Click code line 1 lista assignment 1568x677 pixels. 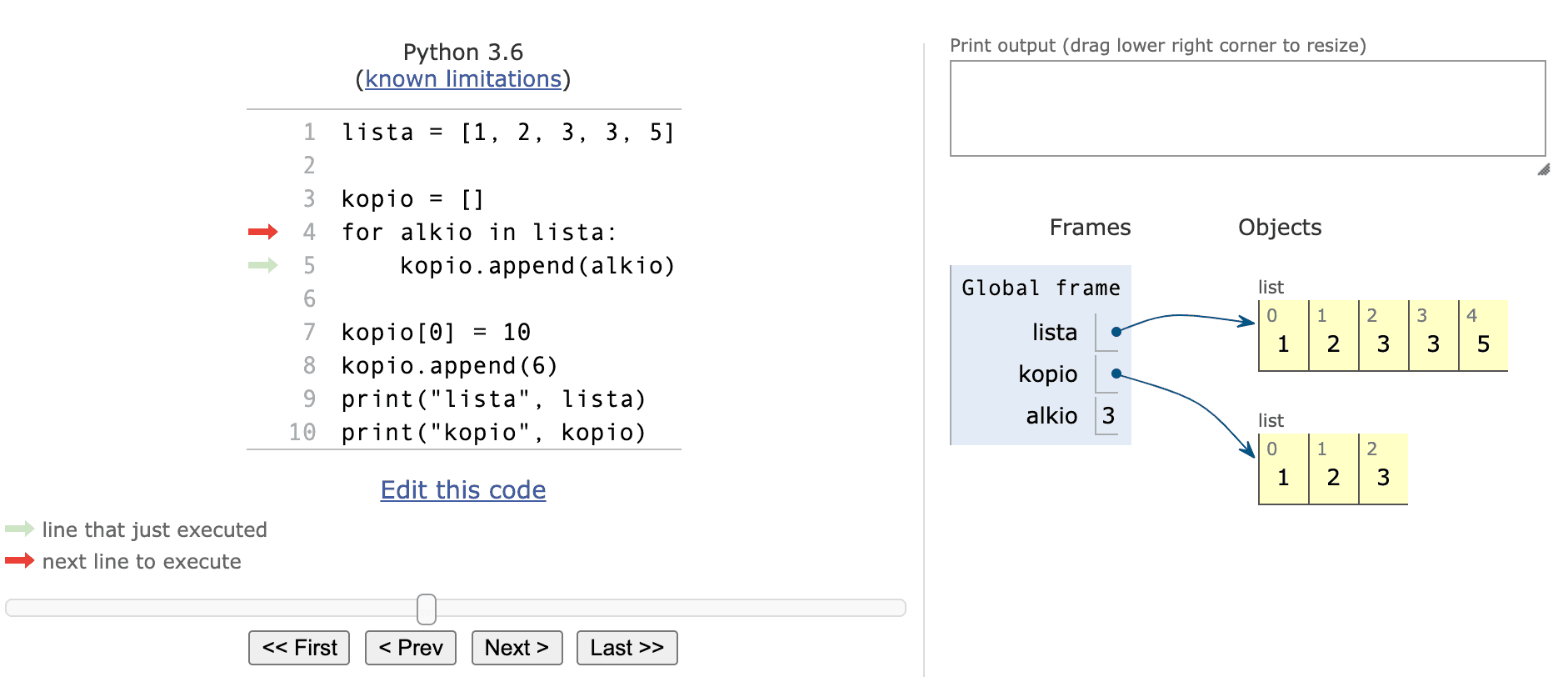(x=507, y=133)
